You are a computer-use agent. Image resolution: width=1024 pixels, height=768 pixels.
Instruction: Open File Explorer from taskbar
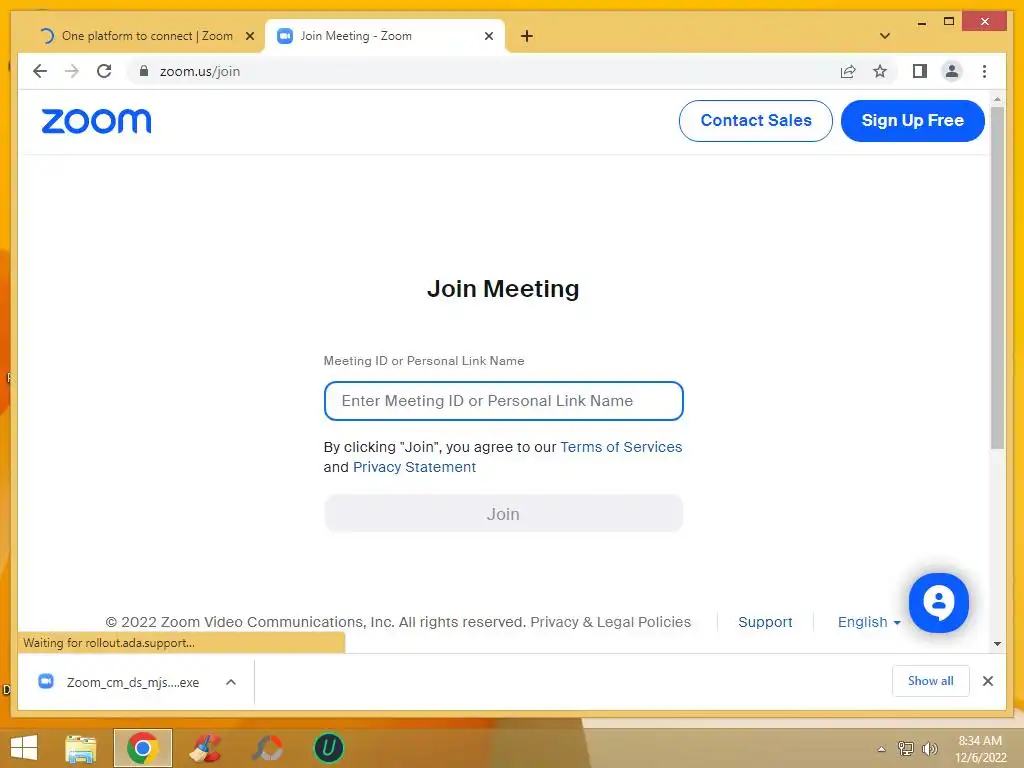click(81, 748)
